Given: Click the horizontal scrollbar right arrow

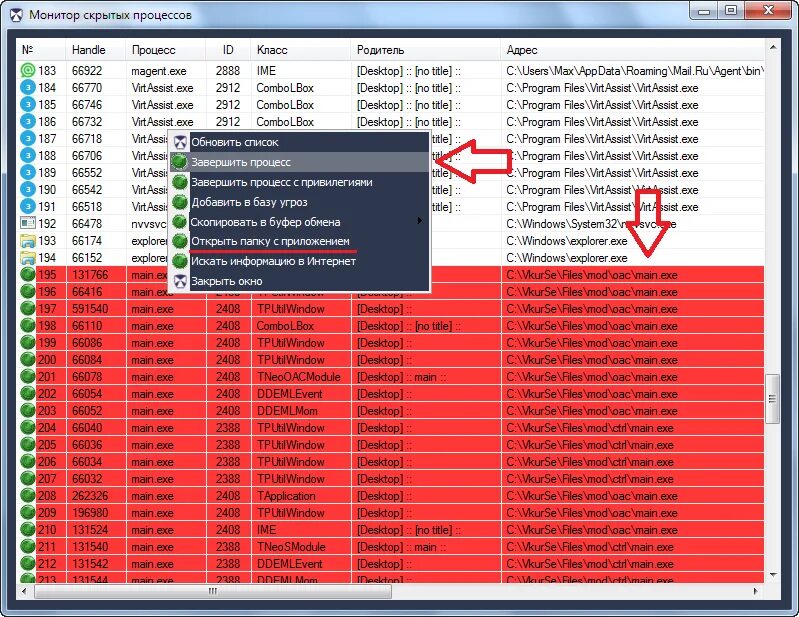Looking at the screenshot, I should [756, 591].
